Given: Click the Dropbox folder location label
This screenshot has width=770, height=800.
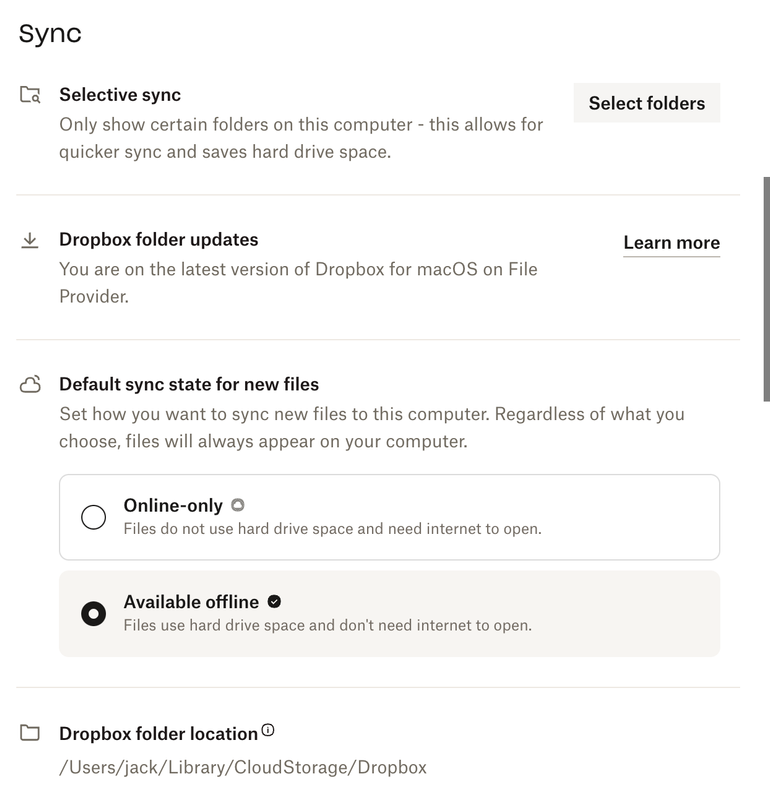Looking at the screenshot, I should pyautogui.click(x=158, y=734).
